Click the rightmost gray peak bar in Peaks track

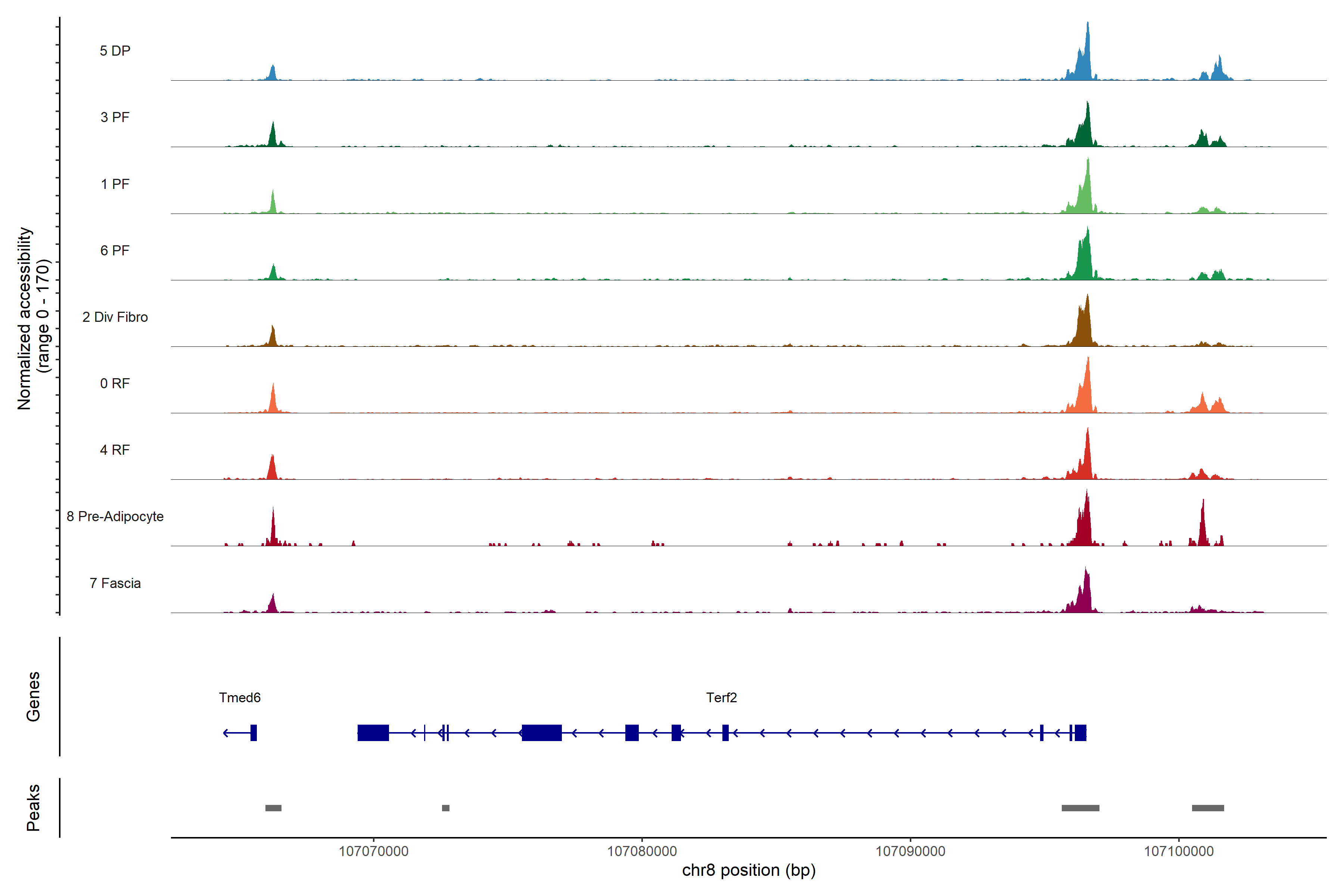click(1207, 808)
